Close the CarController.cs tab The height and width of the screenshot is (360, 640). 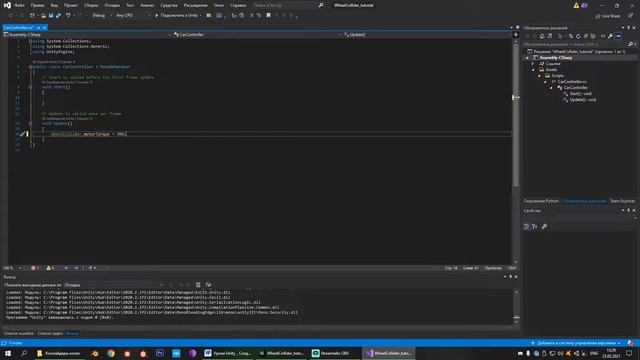(44, 27)
